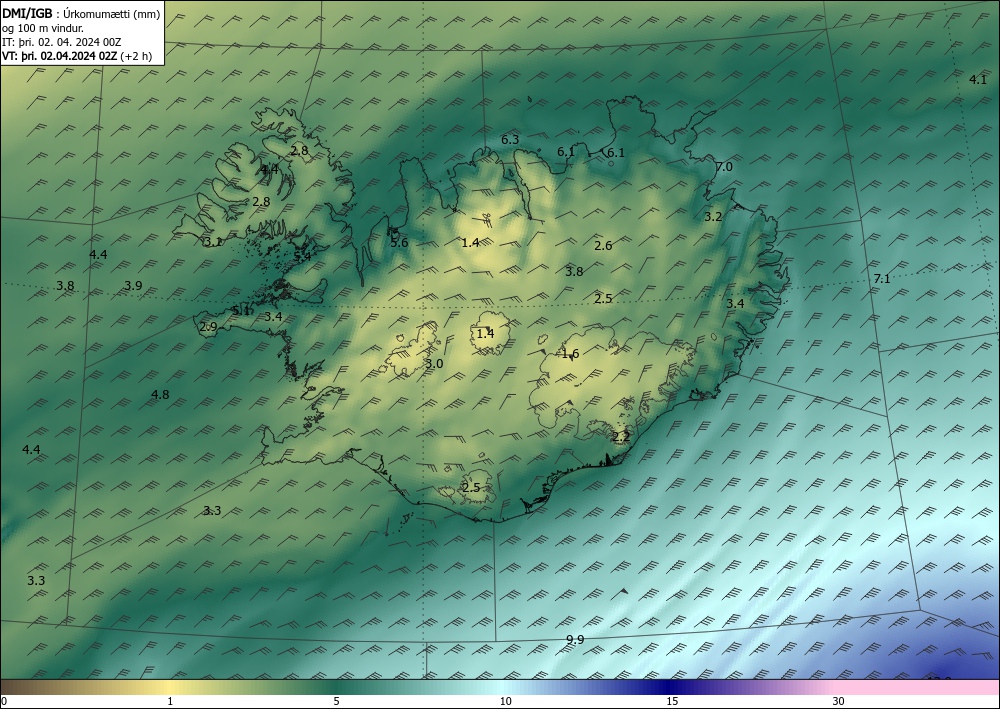Click the colorbar tick label 30
1000x709 pixels.
839,701
